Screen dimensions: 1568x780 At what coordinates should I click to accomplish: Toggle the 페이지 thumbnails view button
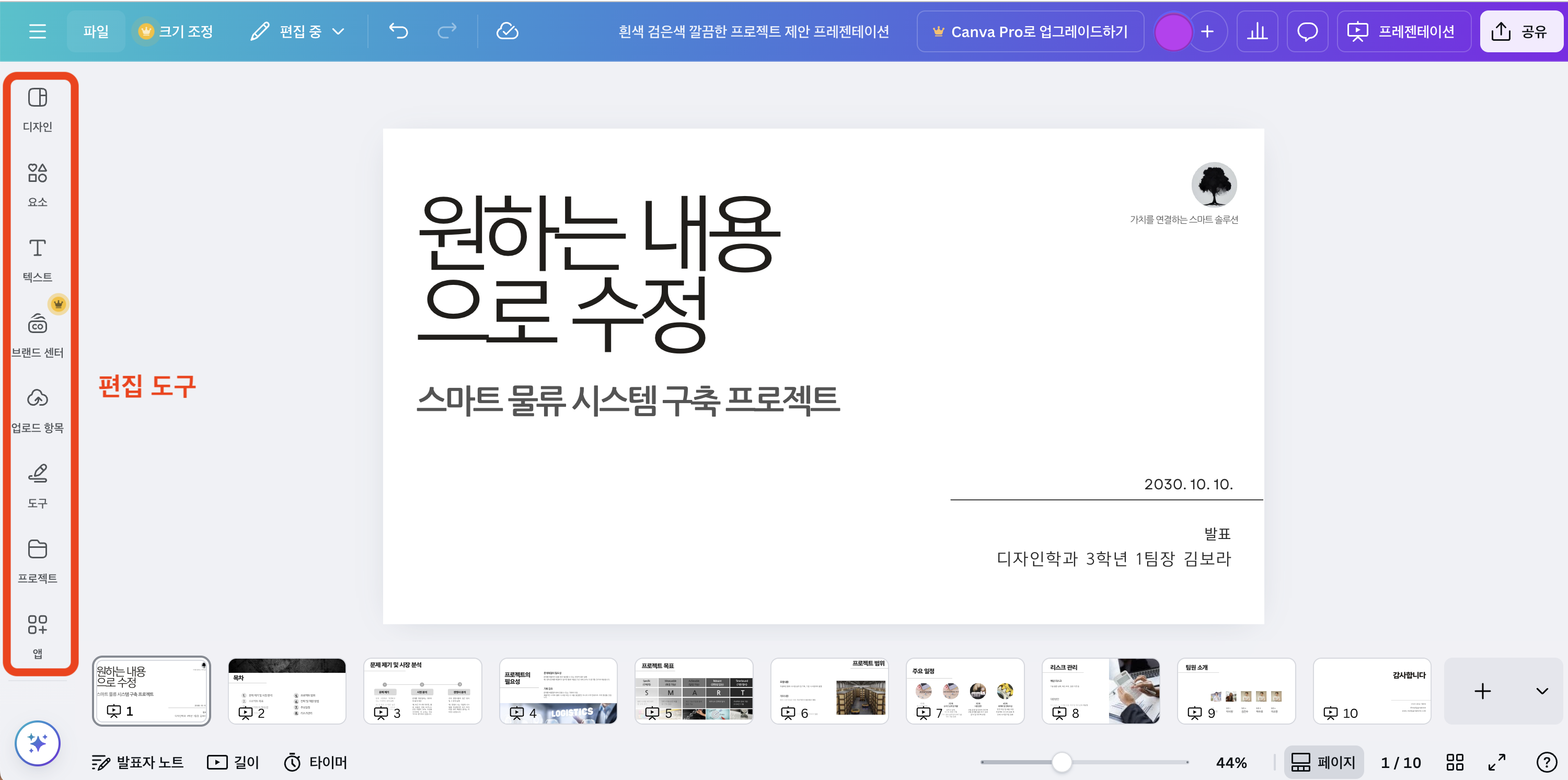tap(1323, 762)
